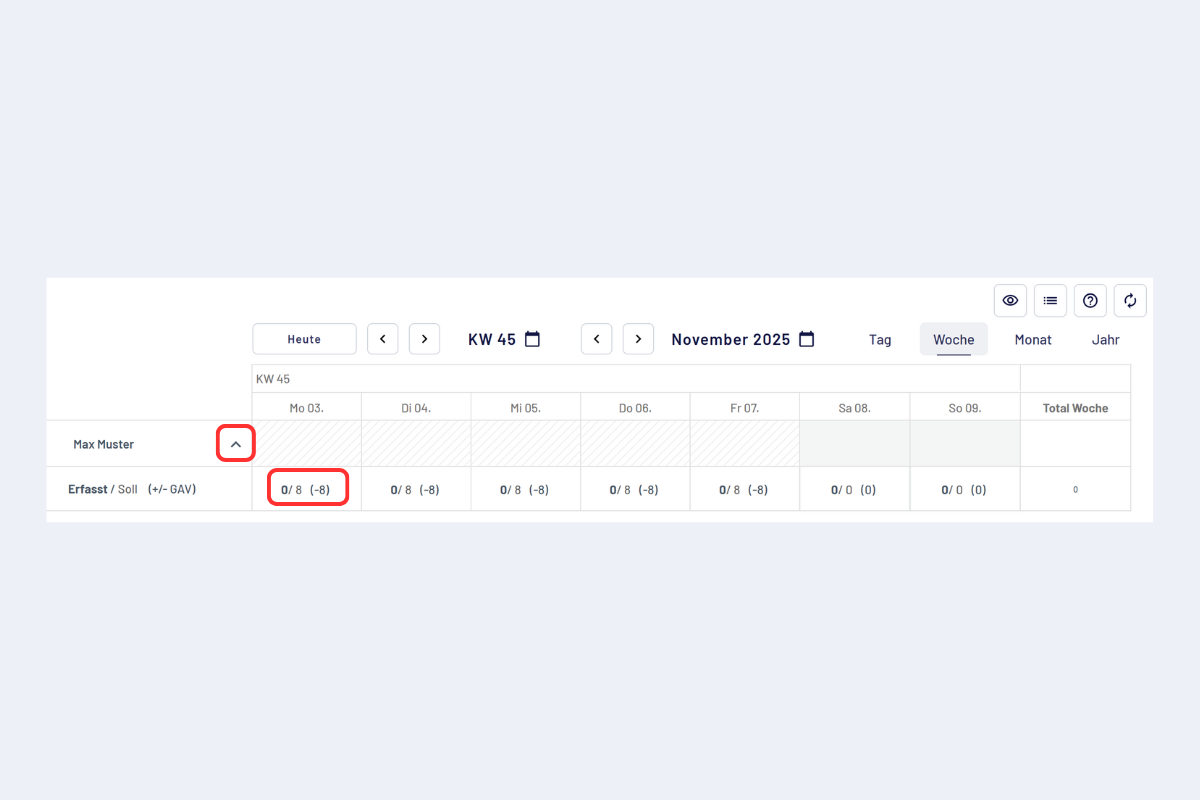Select the Mi 05. column header
This screenshot has width=1200, height=800.
click(525, 408)
